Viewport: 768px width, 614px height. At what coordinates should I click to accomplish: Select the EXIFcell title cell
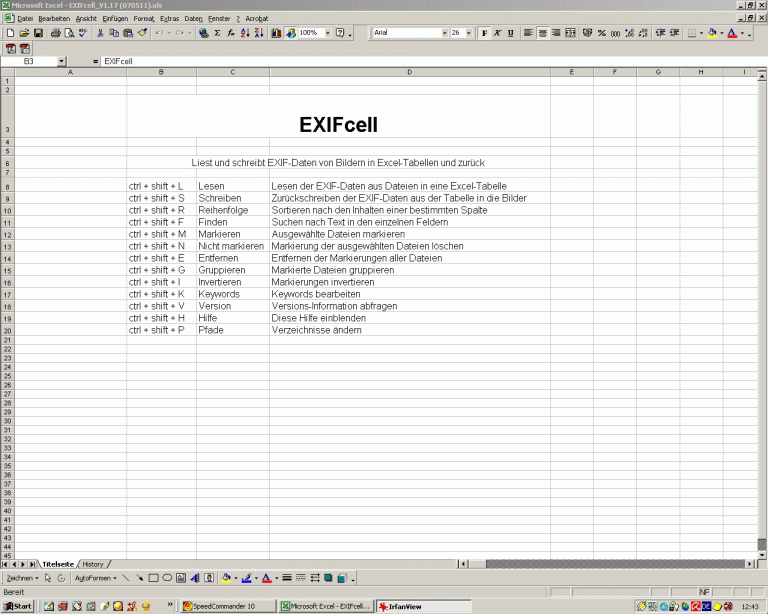click(338, 116)
